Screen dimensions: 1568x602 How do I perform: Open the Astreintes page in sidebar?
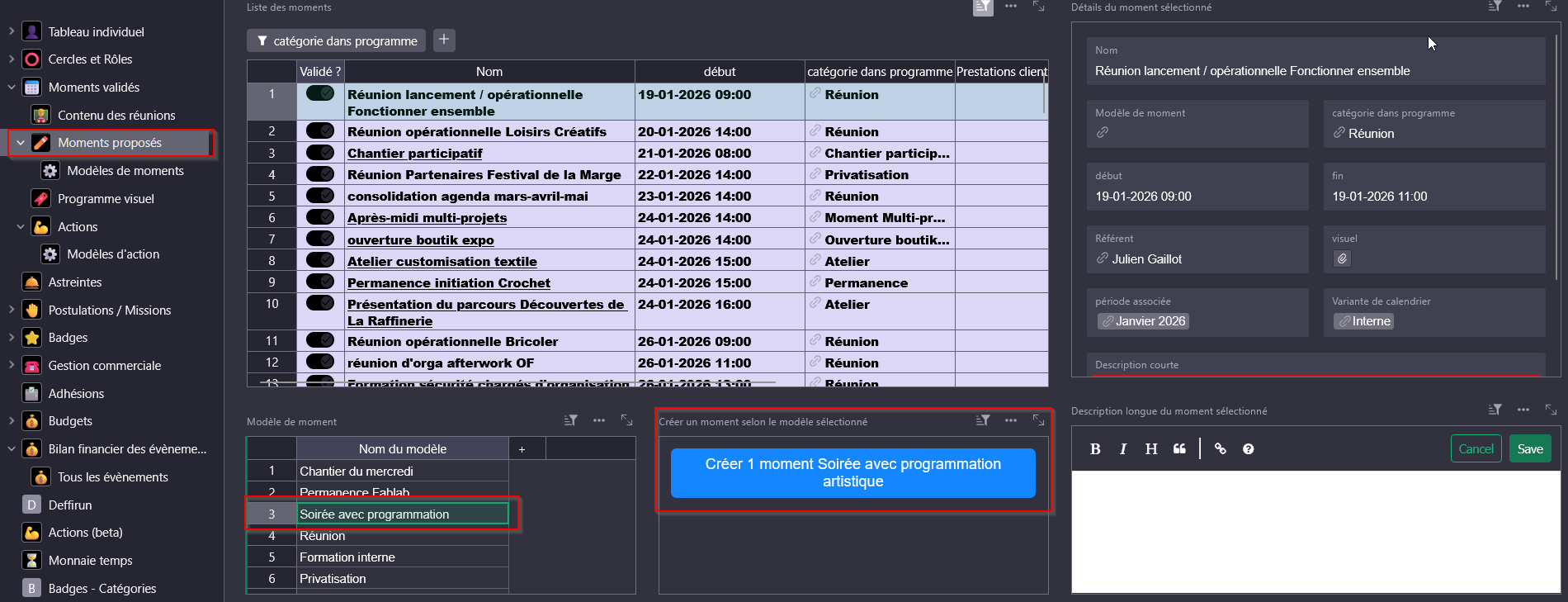click(75, 282)
